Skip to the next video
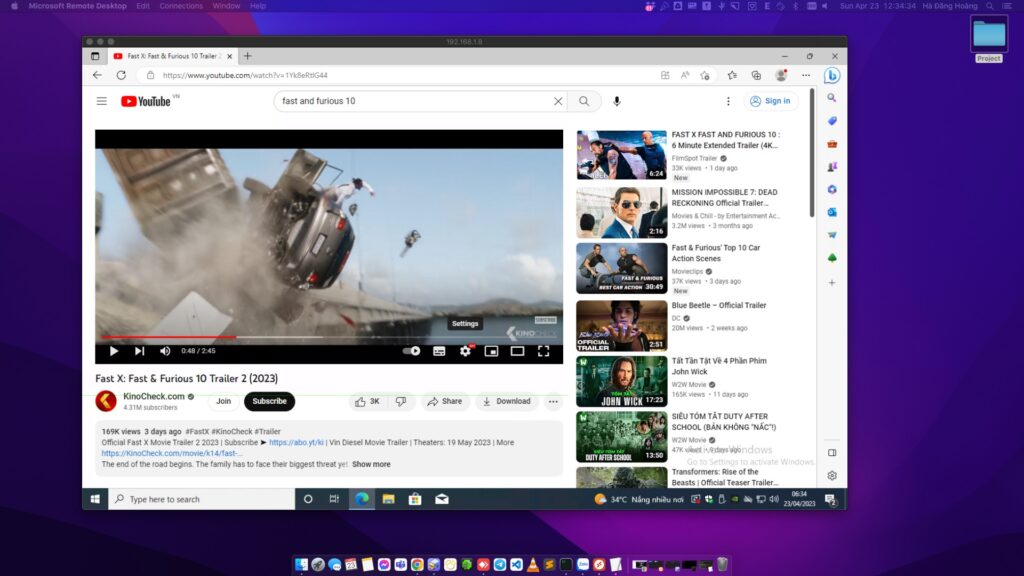1024x576 pixels. click(x=139, y=351)
